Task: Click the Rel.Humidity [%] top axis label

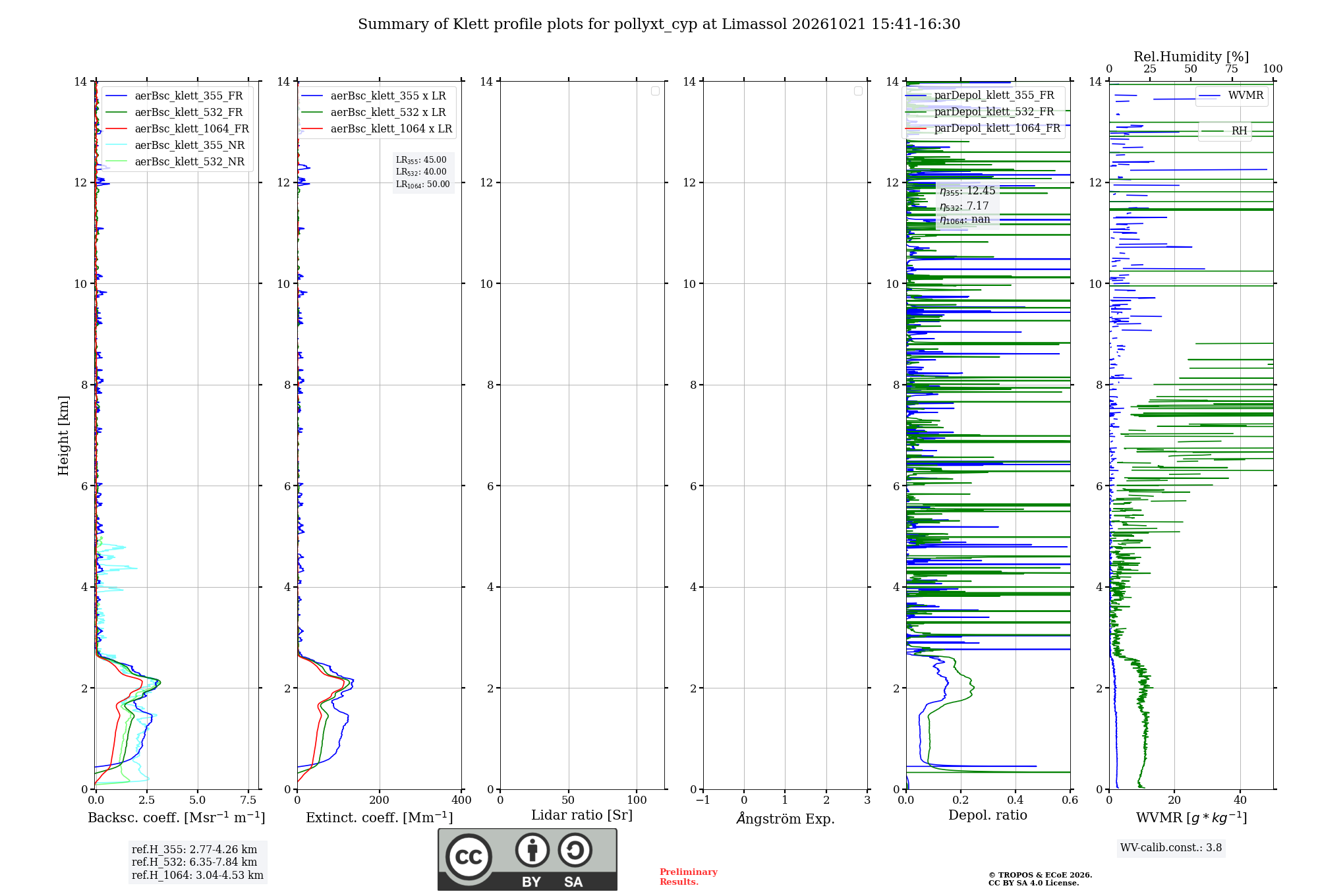Action: (1191, 57)
